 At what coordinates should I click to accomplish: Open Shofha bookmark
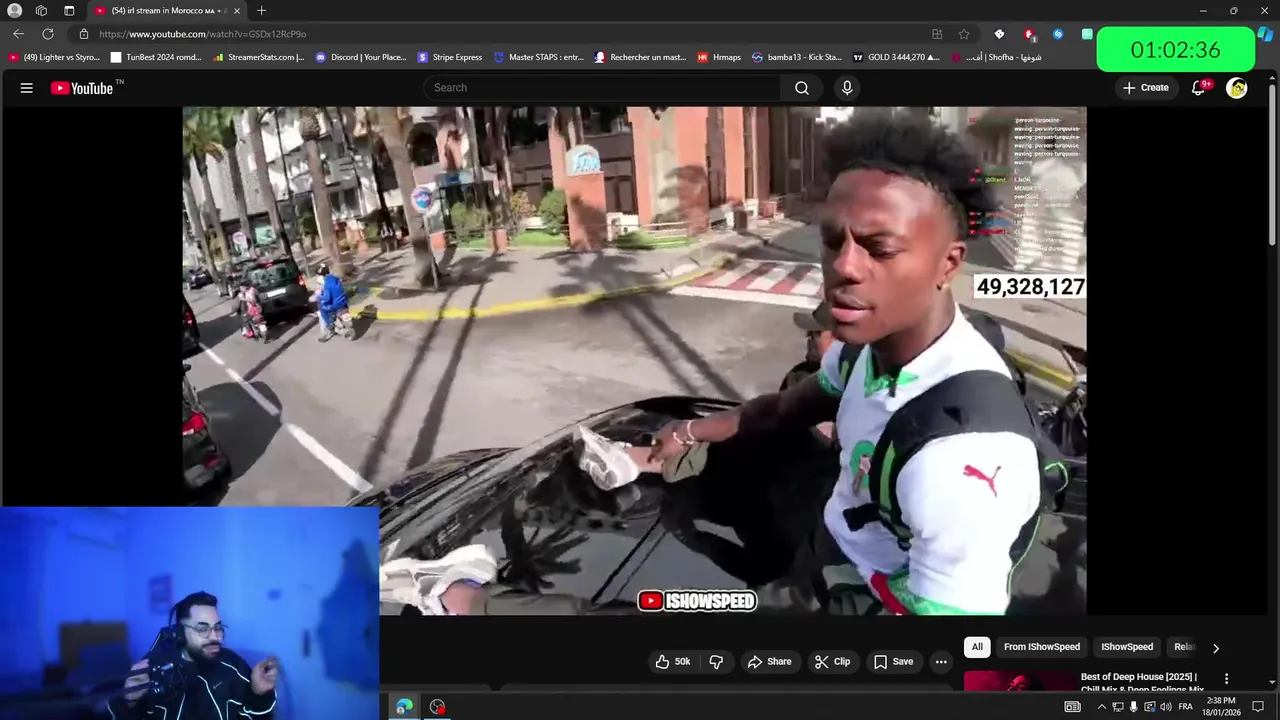[996, 57]
